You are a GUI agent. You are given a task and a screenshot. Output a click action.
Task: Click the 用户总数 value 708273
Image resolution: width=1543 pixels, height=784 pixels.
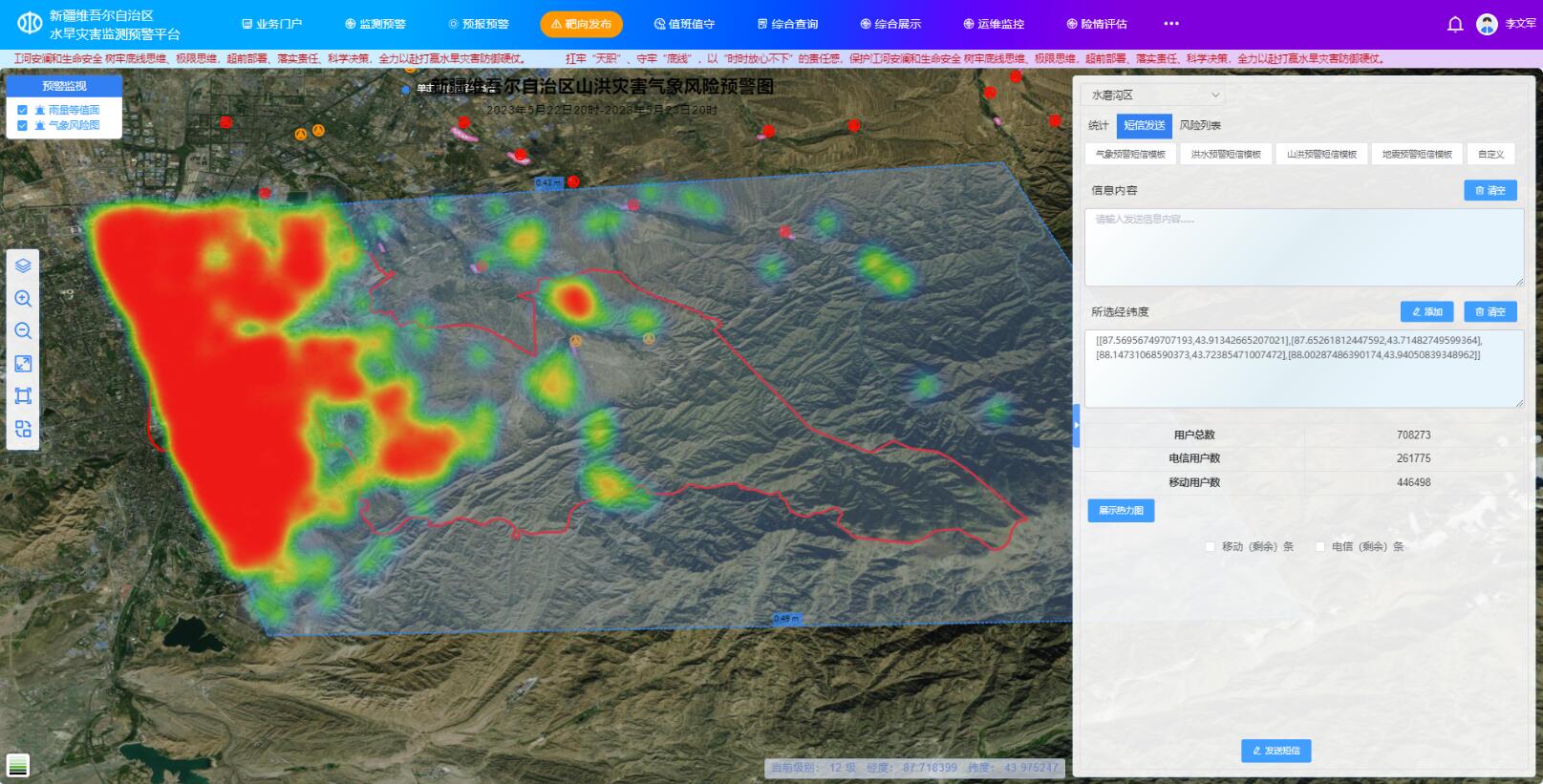(1413, 434)
